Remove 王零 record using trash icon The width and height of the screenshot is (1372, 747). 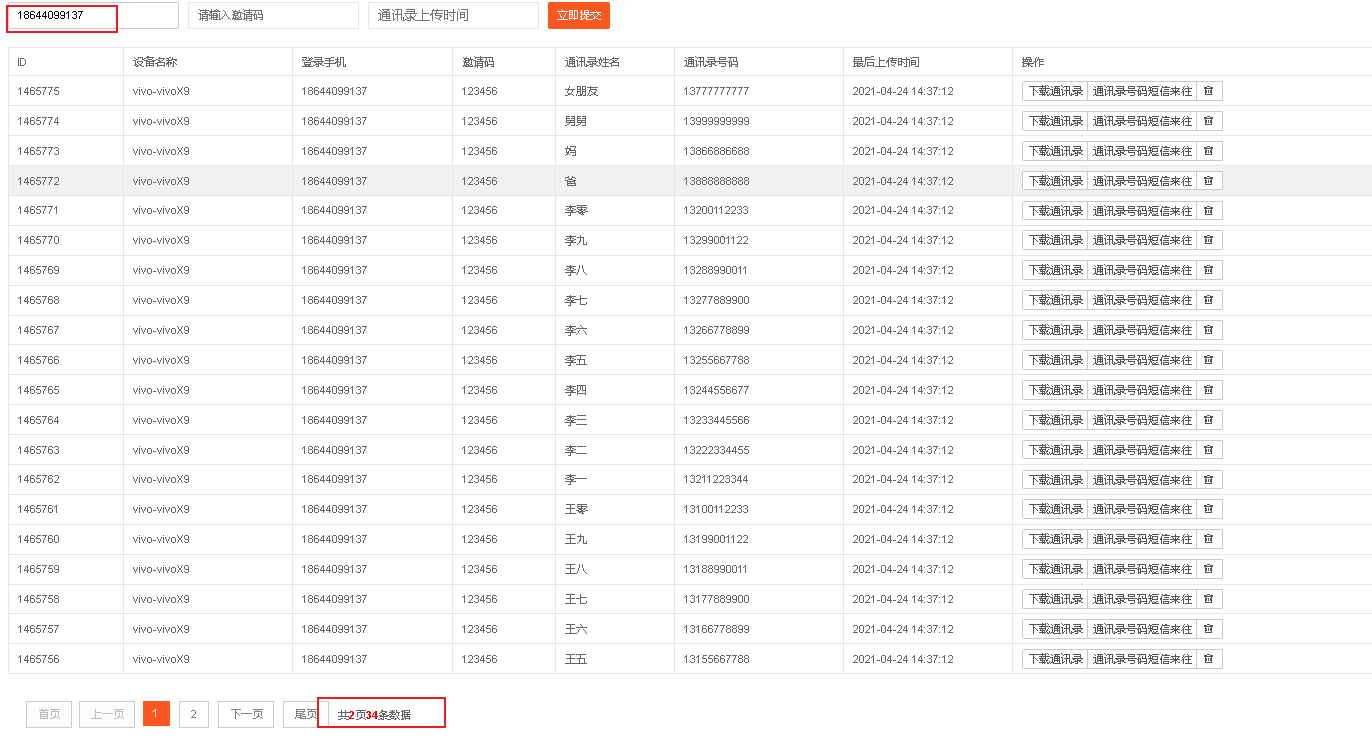pos(1209,510)
